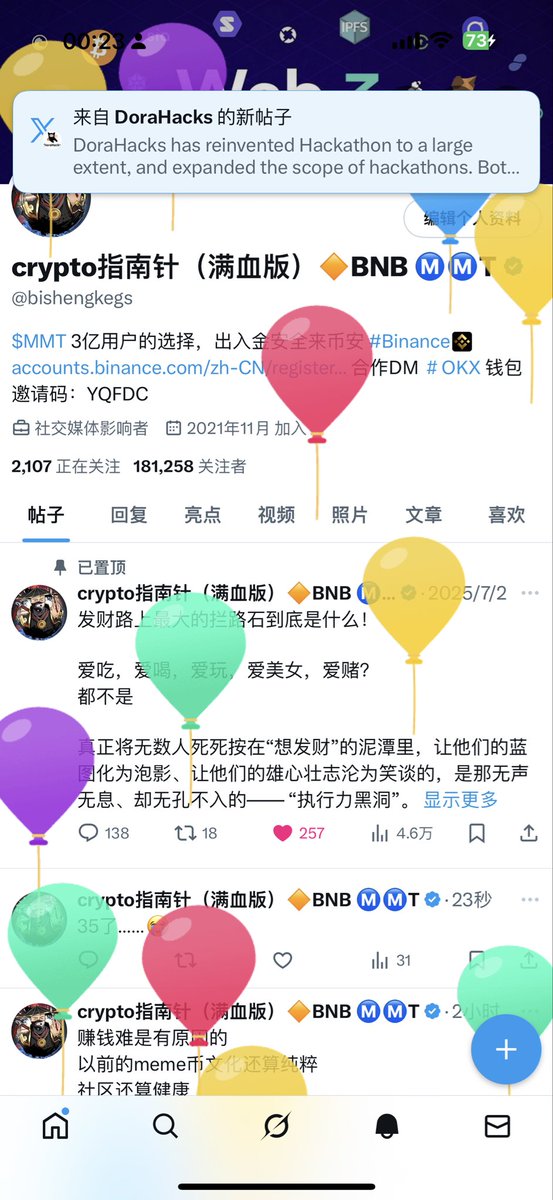This screenshot has height=1200, width=553.
Task: Open the Search magnifier tab
Action: click(165, 1126)
